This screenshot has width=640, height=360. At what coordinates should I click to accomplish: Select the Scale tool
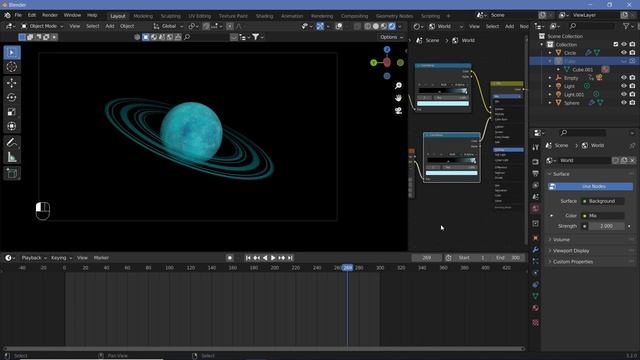[12, 112]
